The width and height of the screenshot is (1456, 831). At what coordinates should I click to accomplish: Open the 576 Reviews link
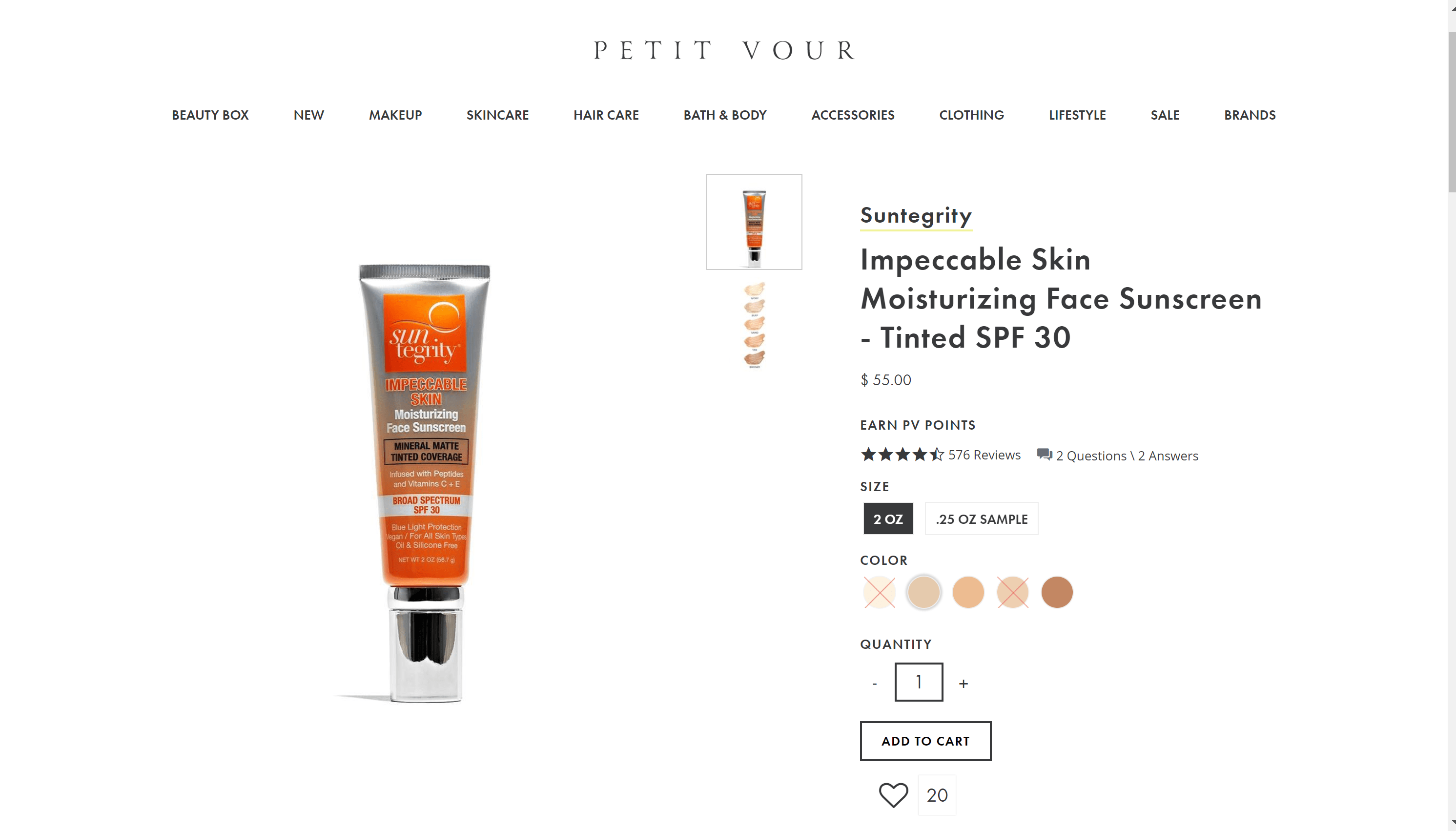[984, 455]
